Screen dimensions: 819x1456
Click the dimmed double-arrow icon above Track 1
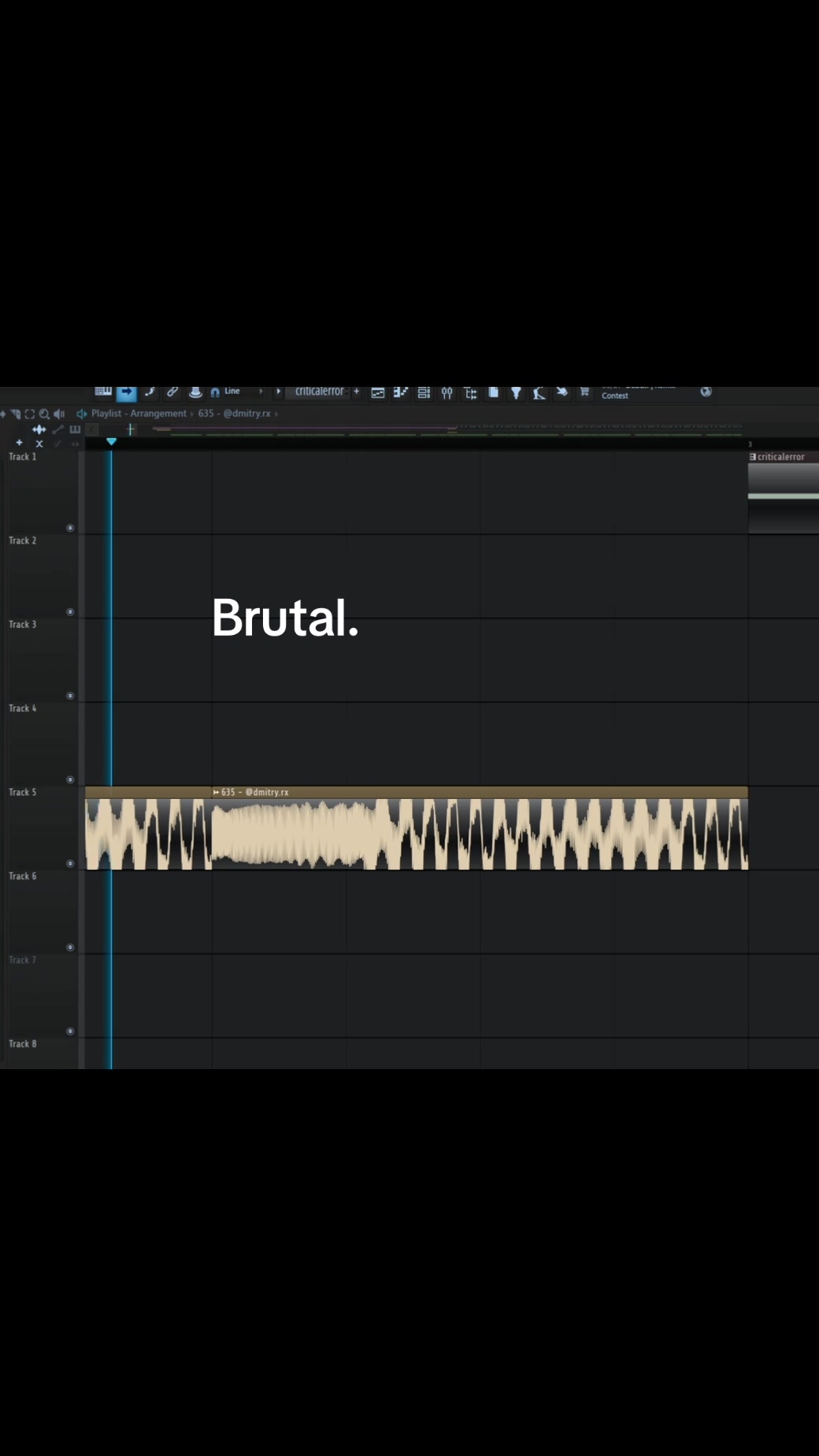76,444
